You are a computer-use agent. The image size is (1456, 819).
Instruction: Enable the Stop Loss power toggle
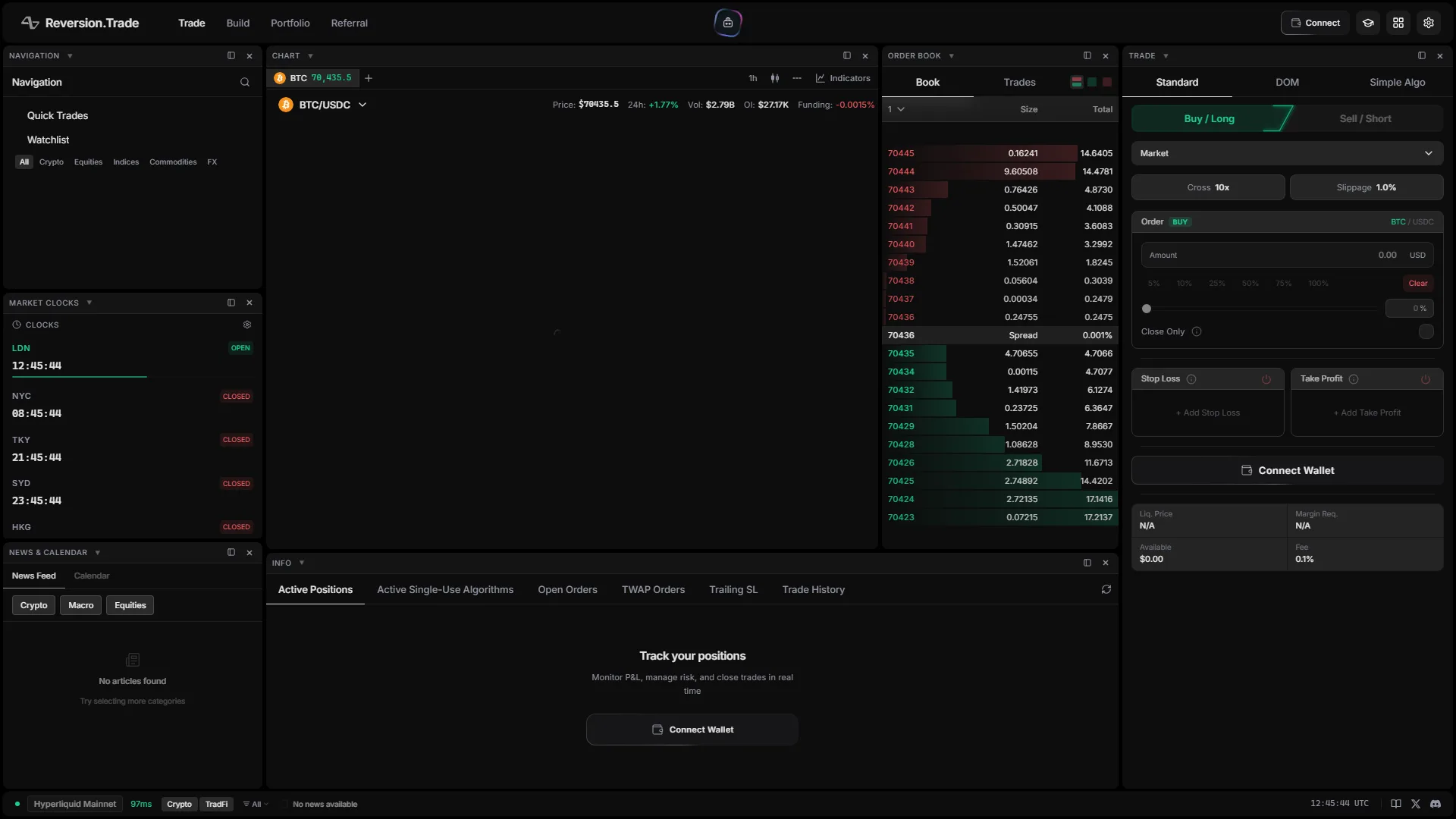pos(1266,379)
